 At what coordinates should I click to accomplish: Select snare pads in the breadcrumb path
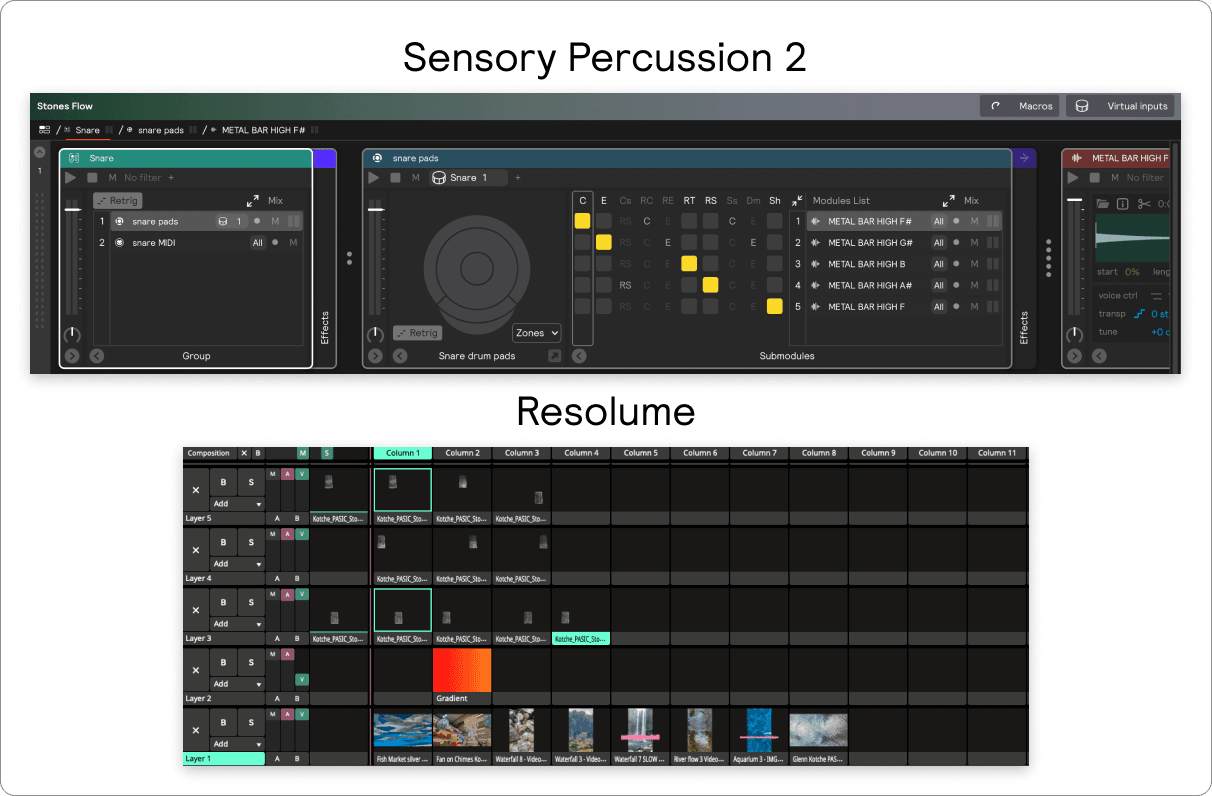click(161, 130)
